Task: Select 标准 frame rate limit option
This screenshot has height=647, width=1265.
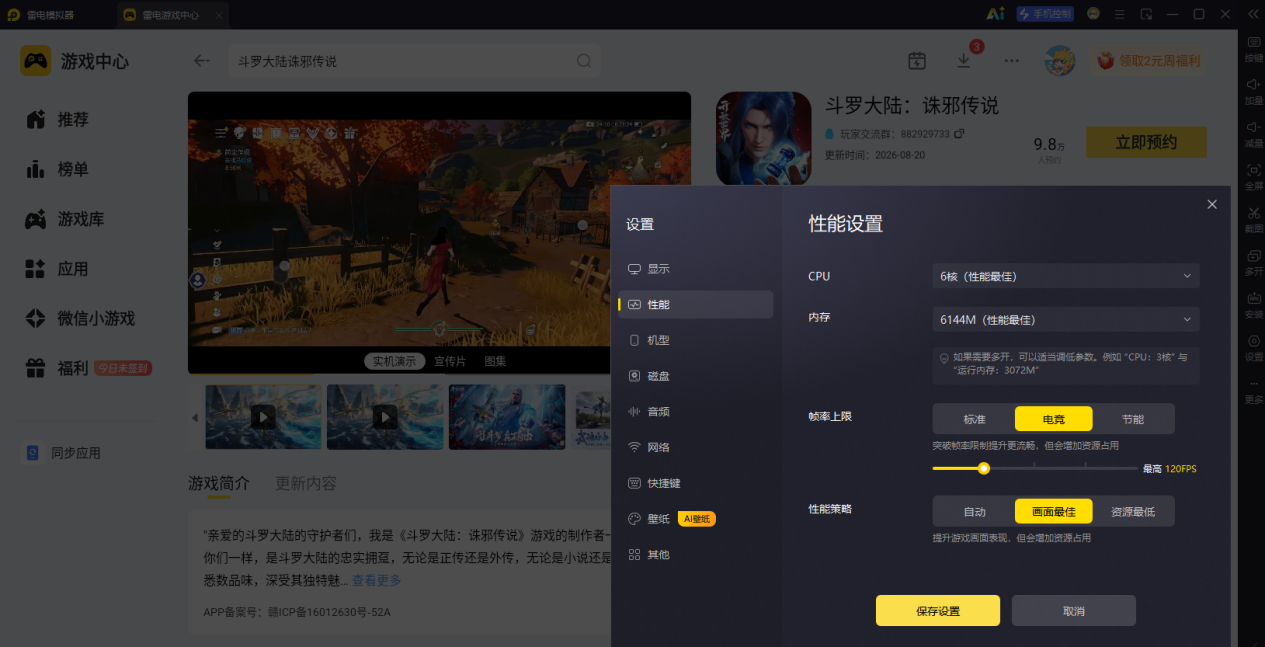Action: (974, 419)
